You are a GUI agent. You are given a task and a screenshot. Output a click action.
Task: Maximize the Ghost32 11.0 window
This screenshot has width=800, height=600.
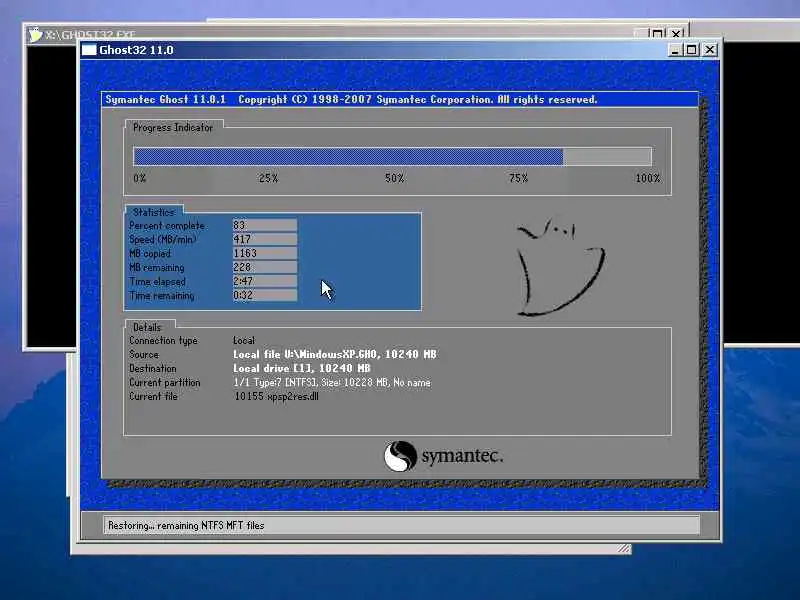point(692,49)
